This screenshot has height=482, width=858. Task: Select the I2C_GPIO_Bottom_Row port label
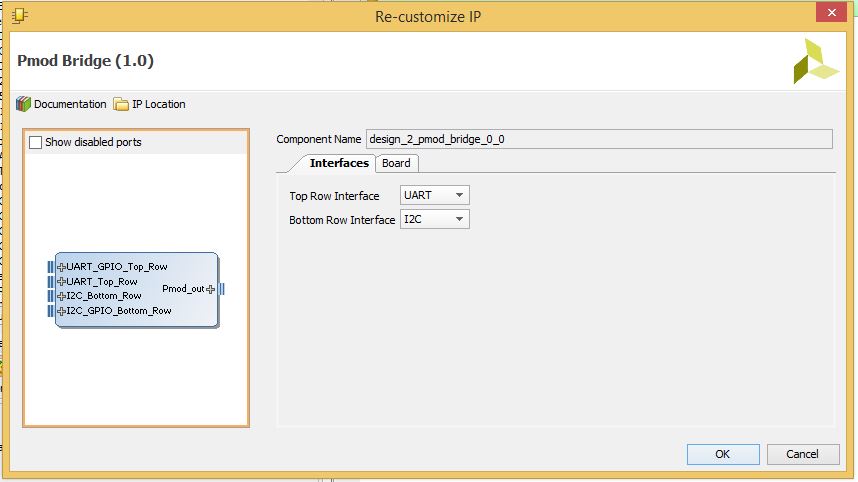click(119, 311)
